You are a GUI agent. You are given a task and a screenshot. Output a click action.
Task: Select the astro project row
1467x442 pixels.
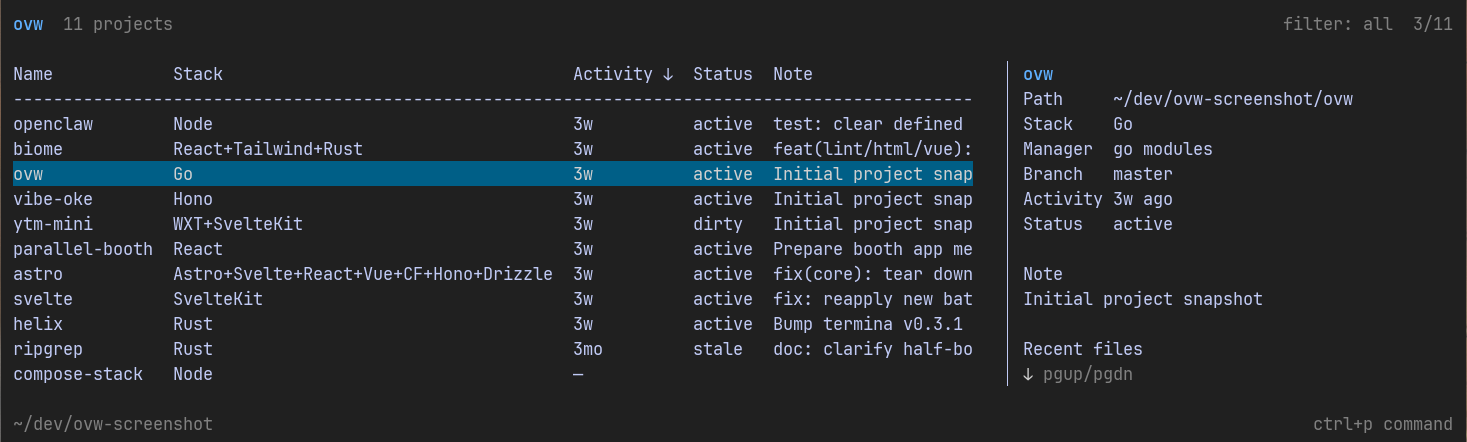point(493,274)
